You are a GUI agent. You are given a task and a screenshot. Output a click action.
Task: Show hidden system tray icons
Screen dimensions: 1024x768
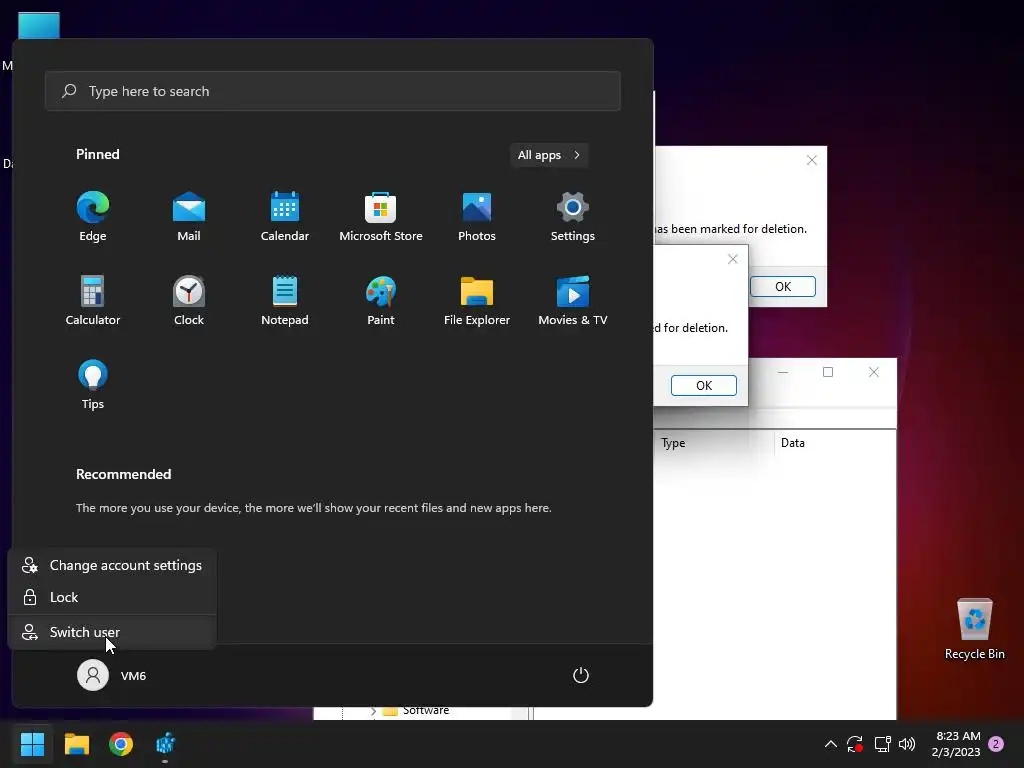pos(831,744)
